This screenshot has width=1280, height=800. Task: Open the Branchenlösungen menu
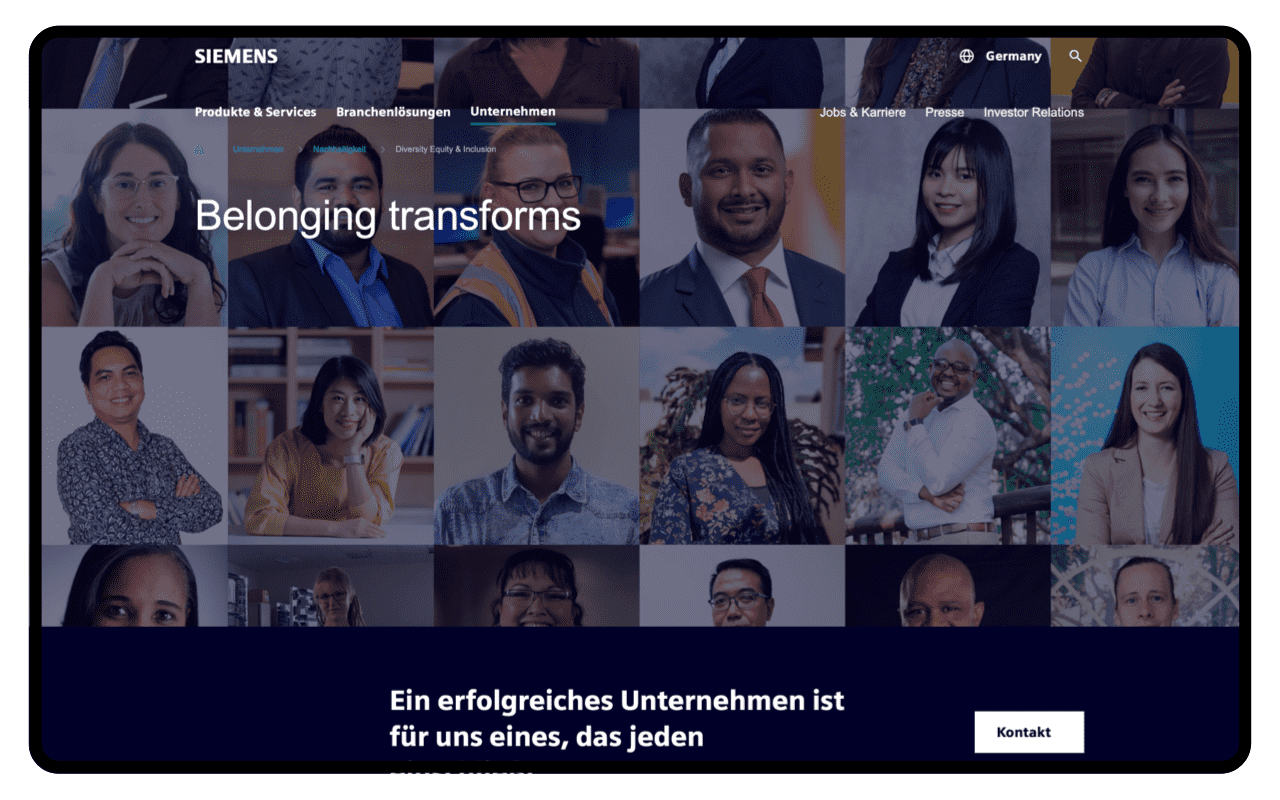pyautogui.click(x=393, y=112)
